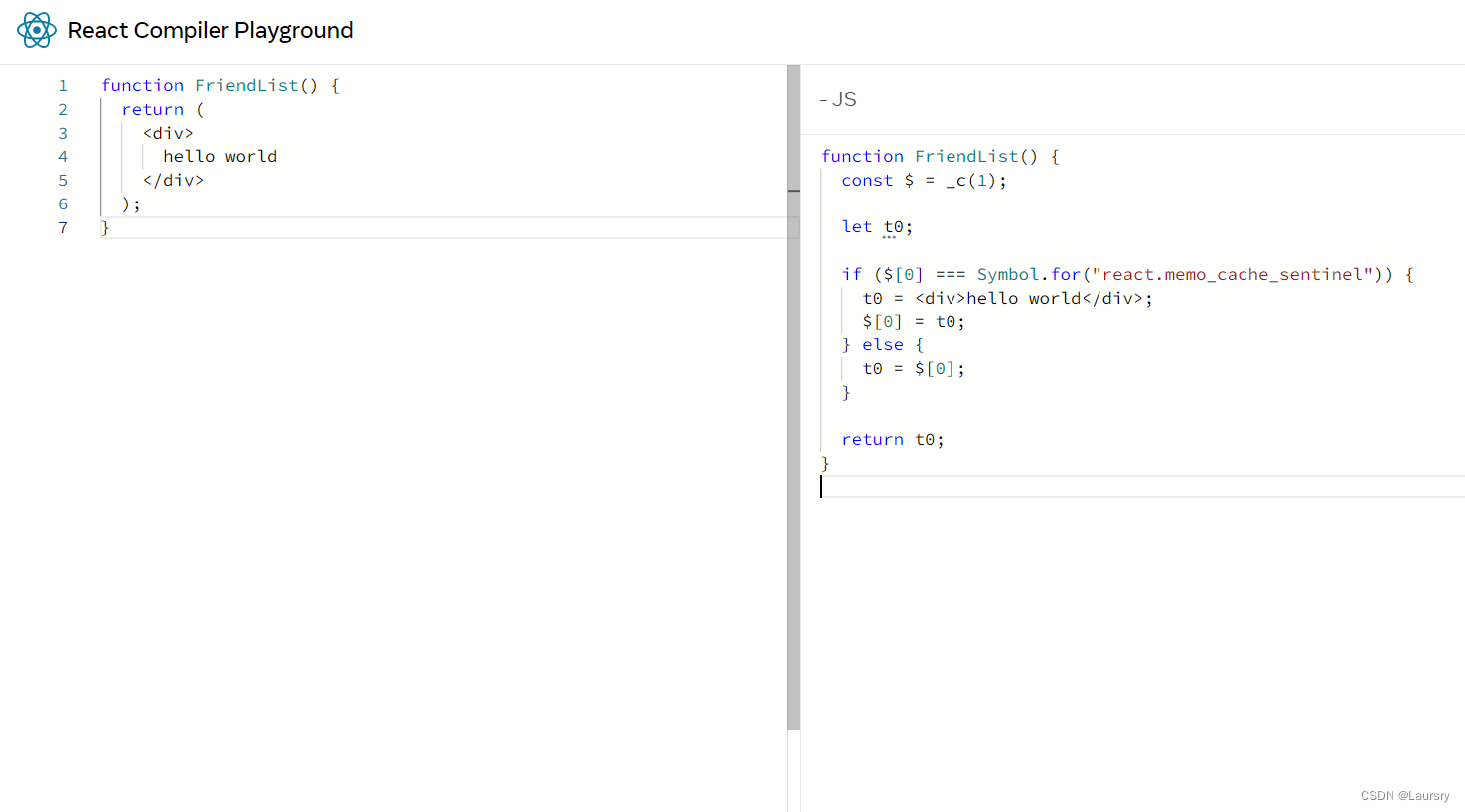
Task: Click the vertical divider between panes
Action: [792, 397]
